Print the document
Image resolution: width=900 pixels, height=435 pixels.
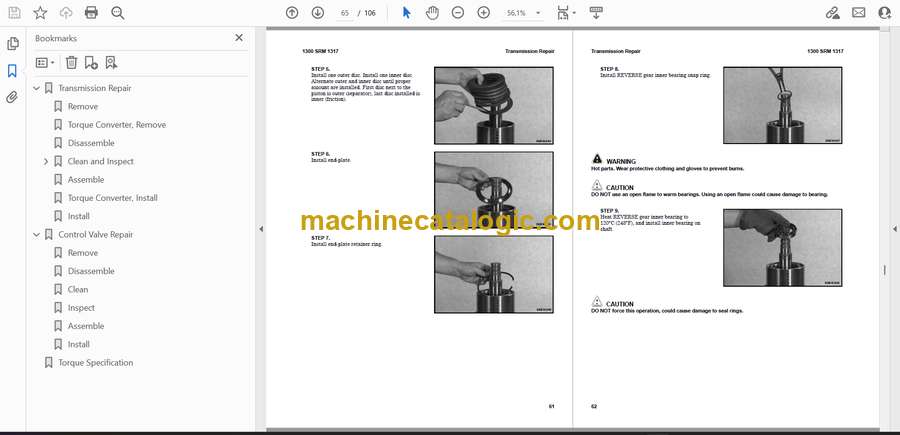tap(91, 13)
